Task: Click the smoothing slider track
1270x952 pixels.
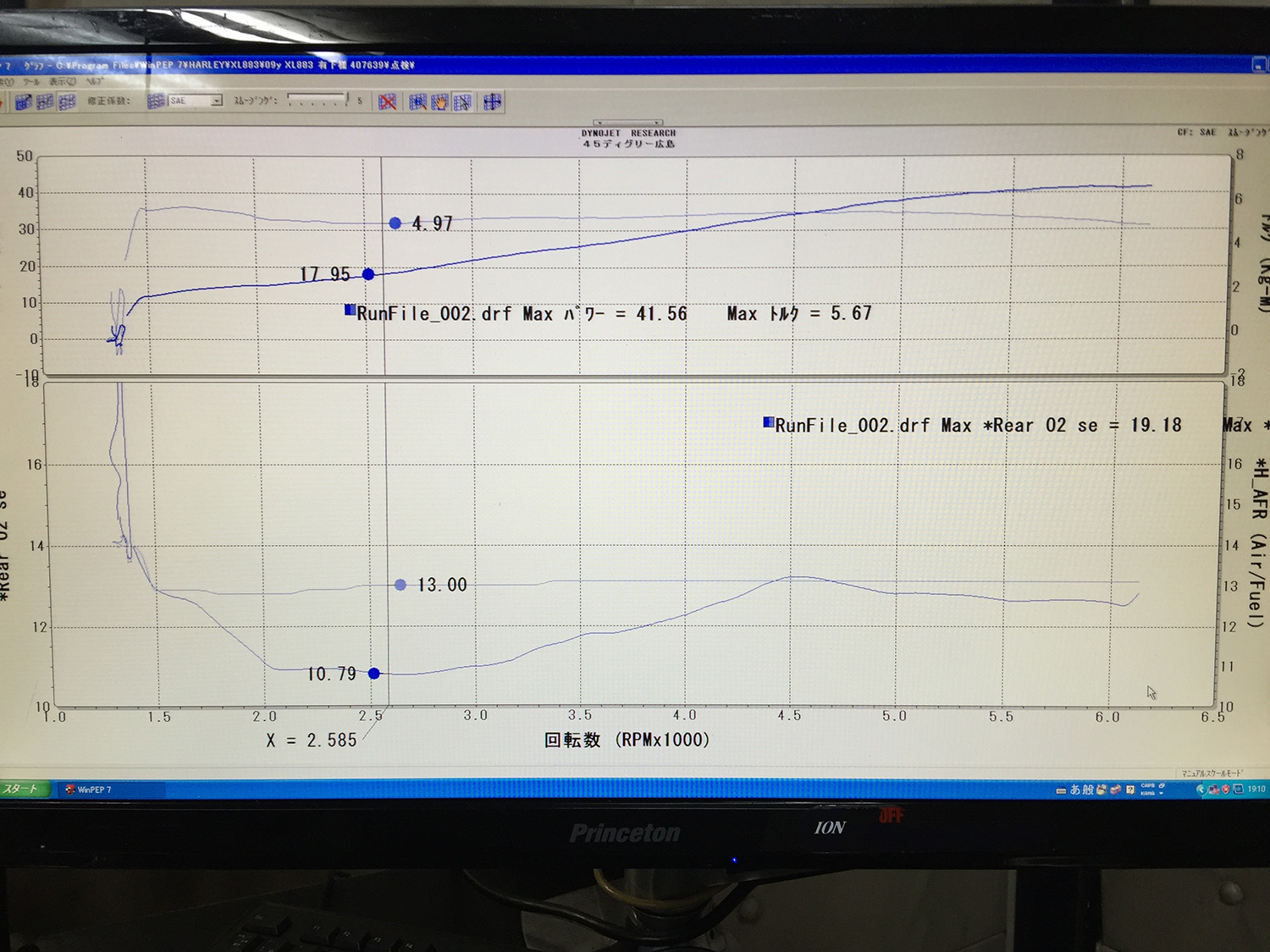Action: (317, 101)
